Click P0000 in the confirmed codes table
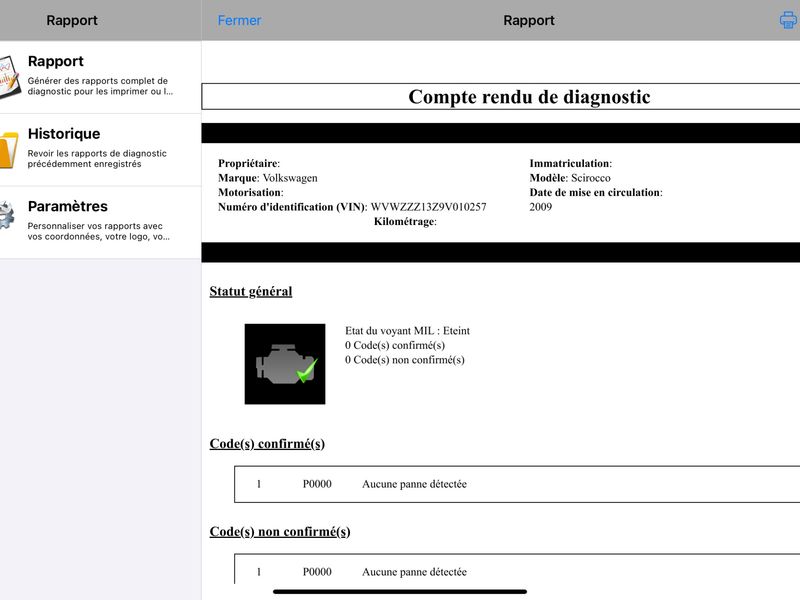800x600 pixels. click(317, 484)
